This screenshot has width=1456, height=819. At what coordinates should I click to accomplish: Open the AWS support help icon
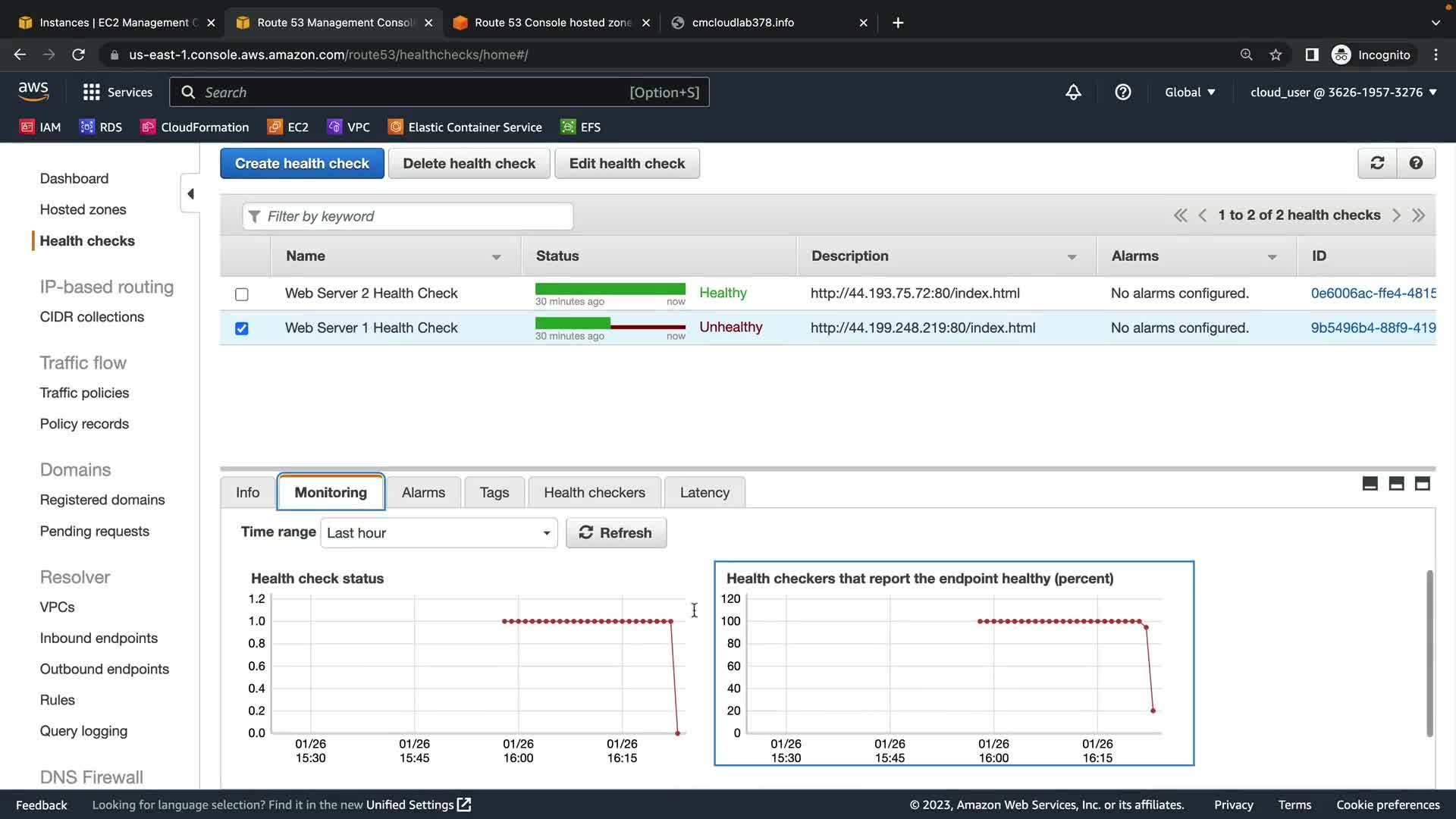click(1122, 93)
